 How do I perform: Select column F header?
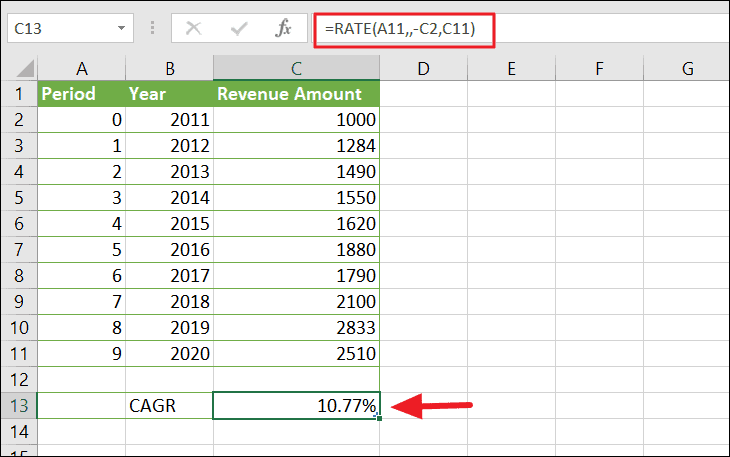point(599,68)
